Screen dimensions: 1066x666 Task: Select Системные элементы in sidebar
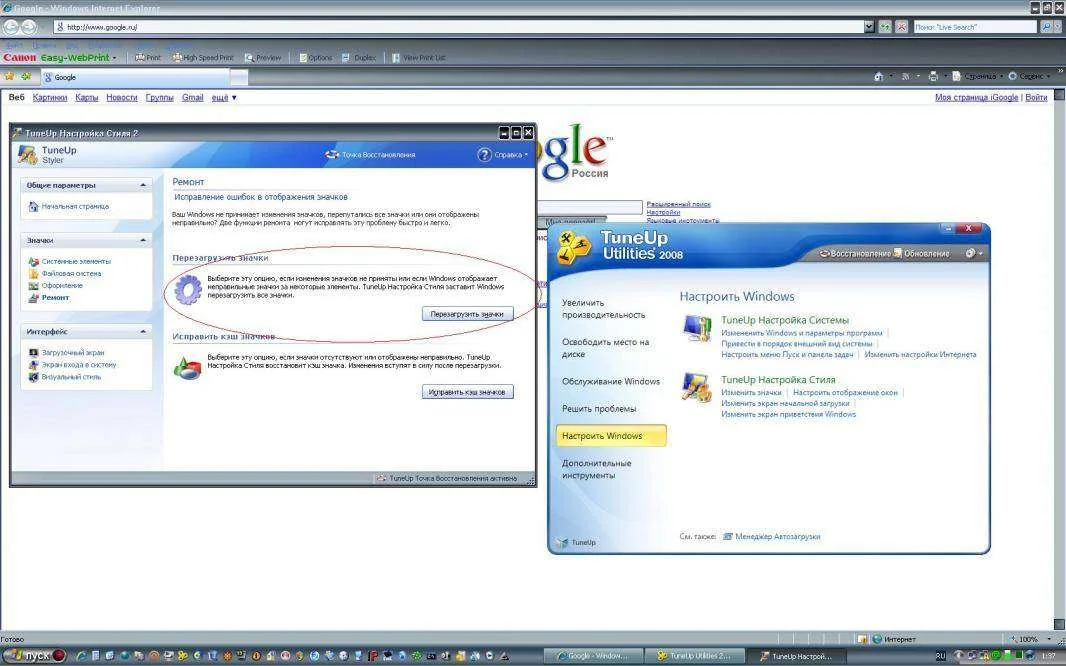click(x=69, y=261)
